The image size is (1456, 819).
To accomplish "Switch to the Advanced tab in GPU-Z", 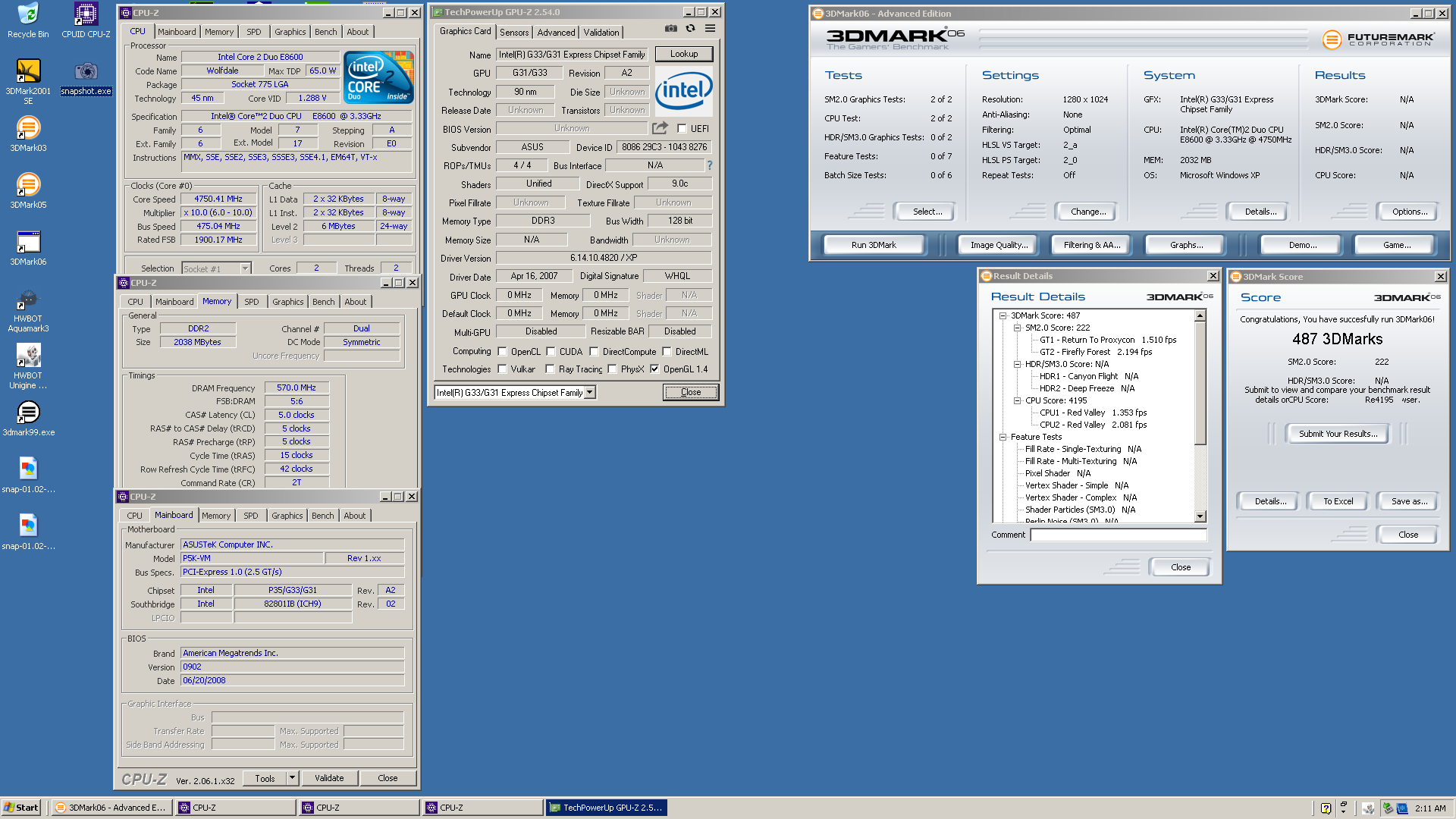I will [556, 33].
